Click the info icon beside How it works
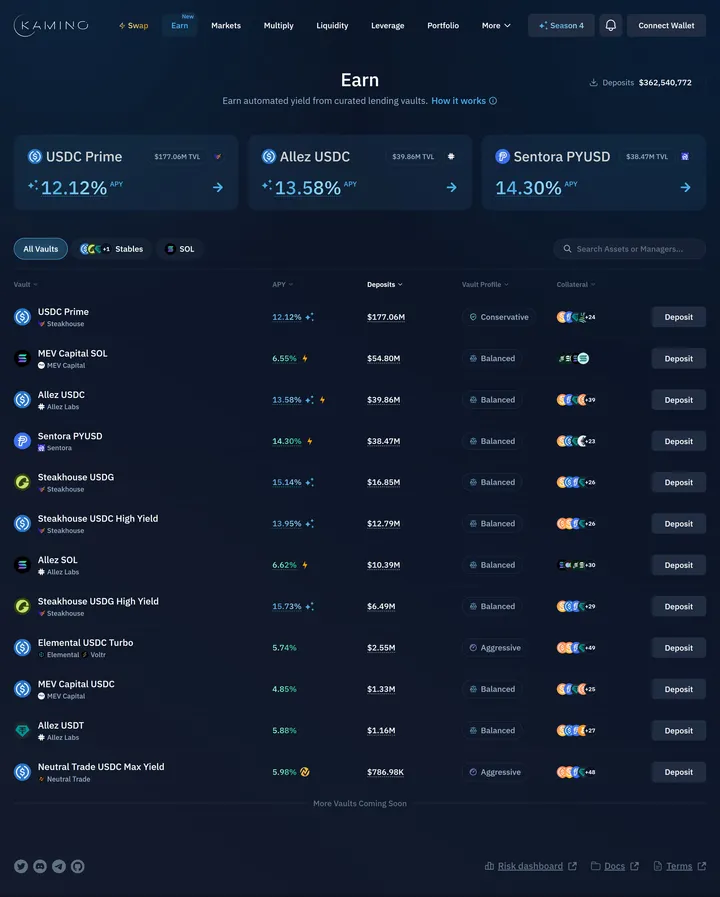Image resolution: width=720 pixels, height=897 pixels. (493, 101)
